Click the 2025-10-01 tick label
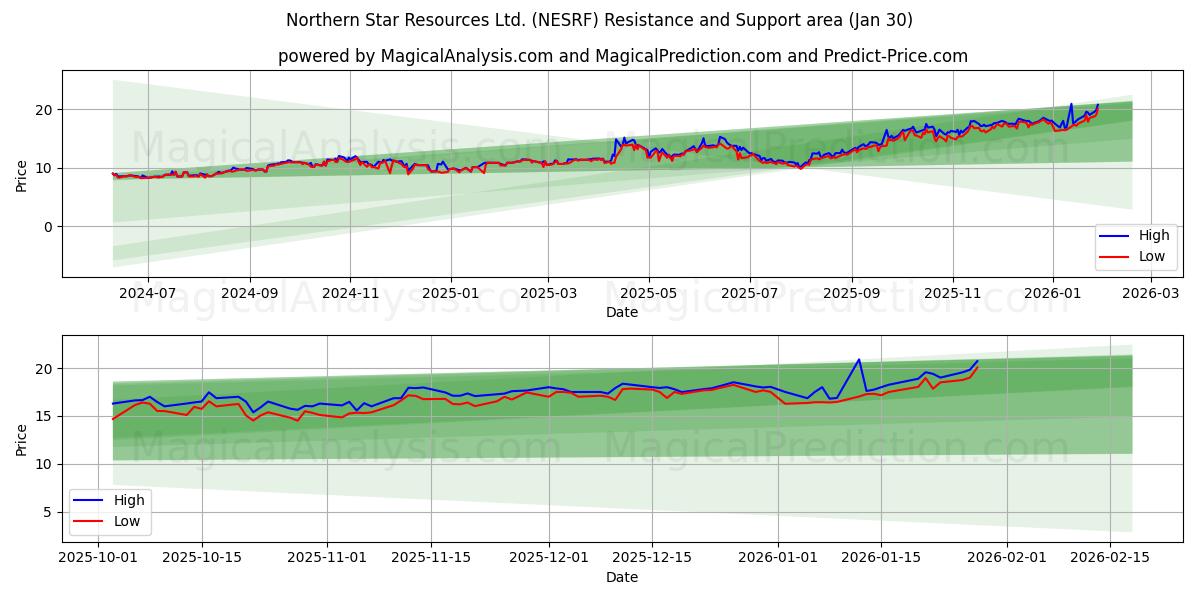Viewport: 1200px width, 600px height. click(98, 558)
